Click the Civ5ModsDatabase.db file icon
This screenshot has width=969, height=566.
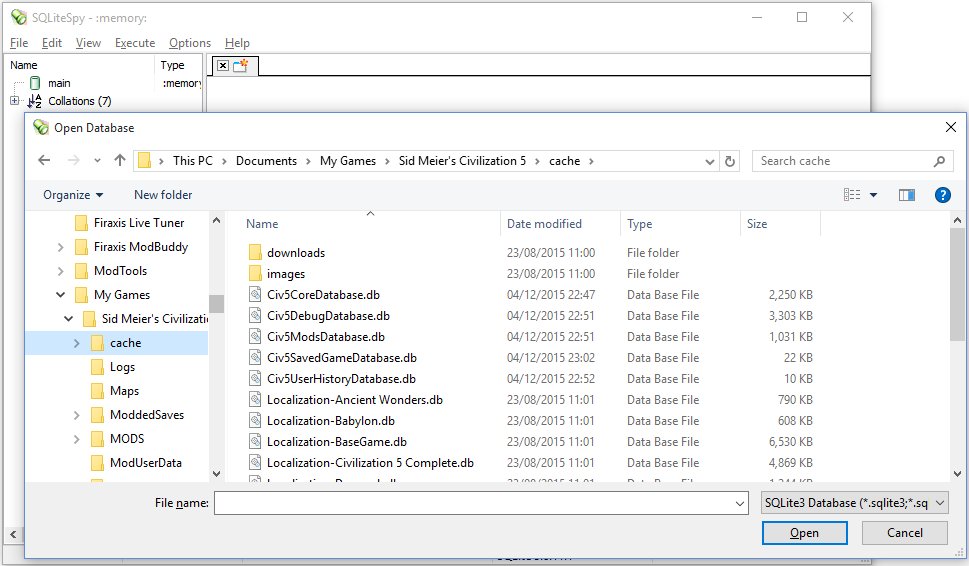click(255, 337)
